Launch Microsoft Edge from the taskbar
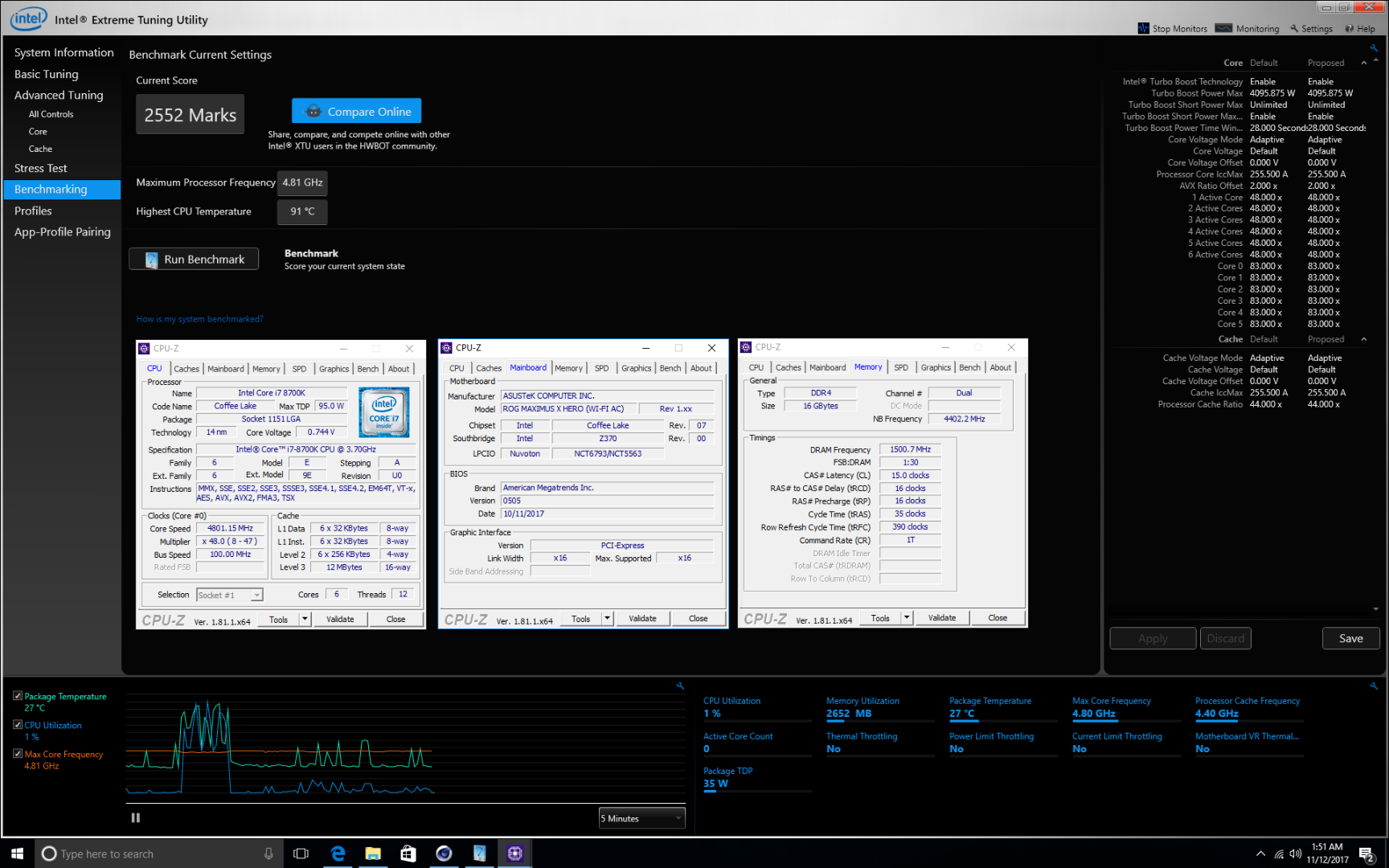The width and height of the screenshot is (1389, 868). click(x=338, y=854)
